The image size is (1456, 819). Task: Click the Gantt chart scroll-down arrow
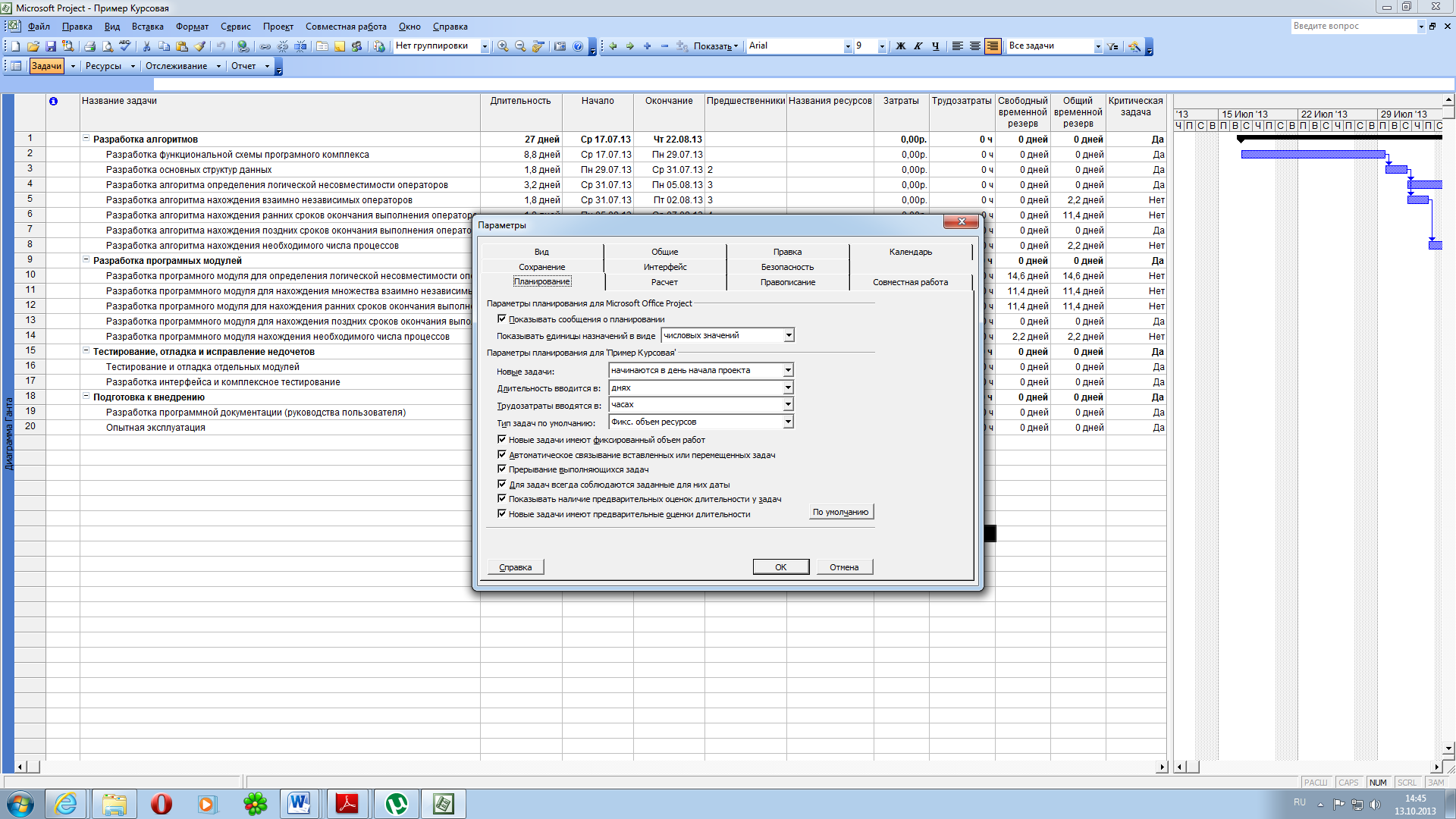(x=1448, y=748)
